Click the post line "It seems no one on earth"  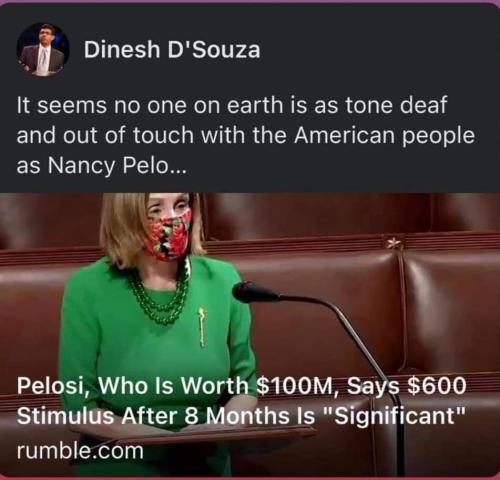(231, 105)
